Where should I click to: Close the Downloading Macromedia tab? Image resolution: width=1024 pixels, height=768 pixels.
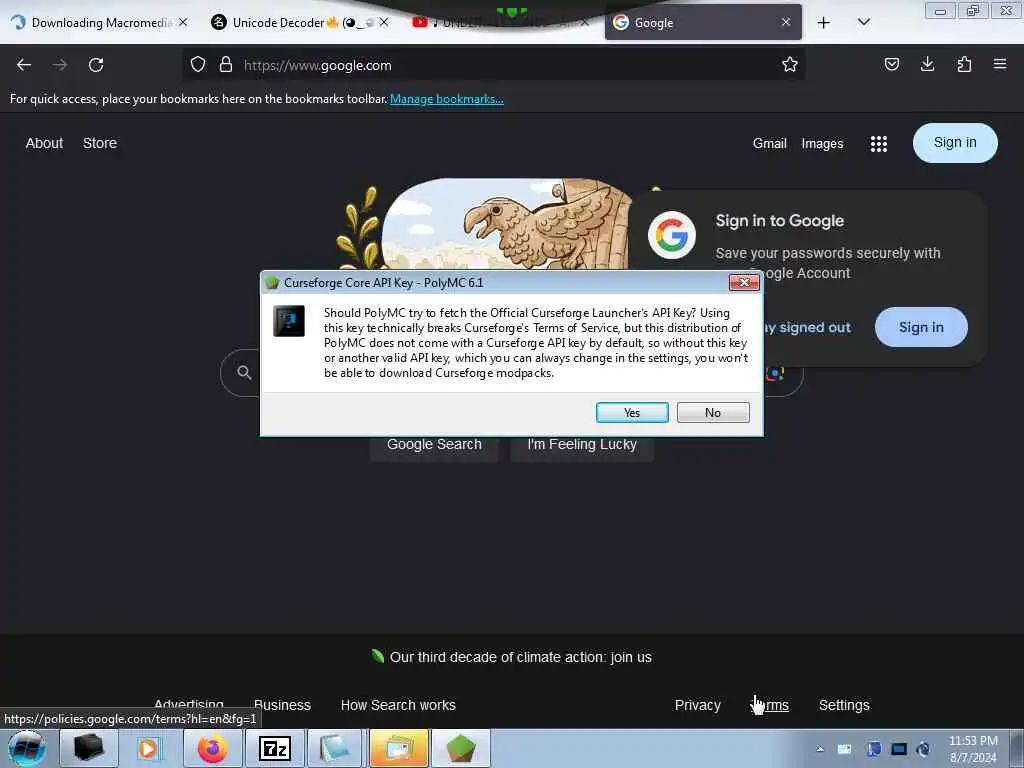[x=183, y=22]
